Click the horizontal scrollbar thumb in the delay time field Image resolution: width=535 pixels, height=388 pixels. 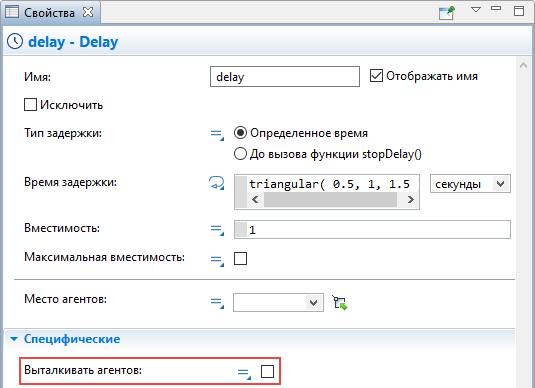click(x=330, y=199)
